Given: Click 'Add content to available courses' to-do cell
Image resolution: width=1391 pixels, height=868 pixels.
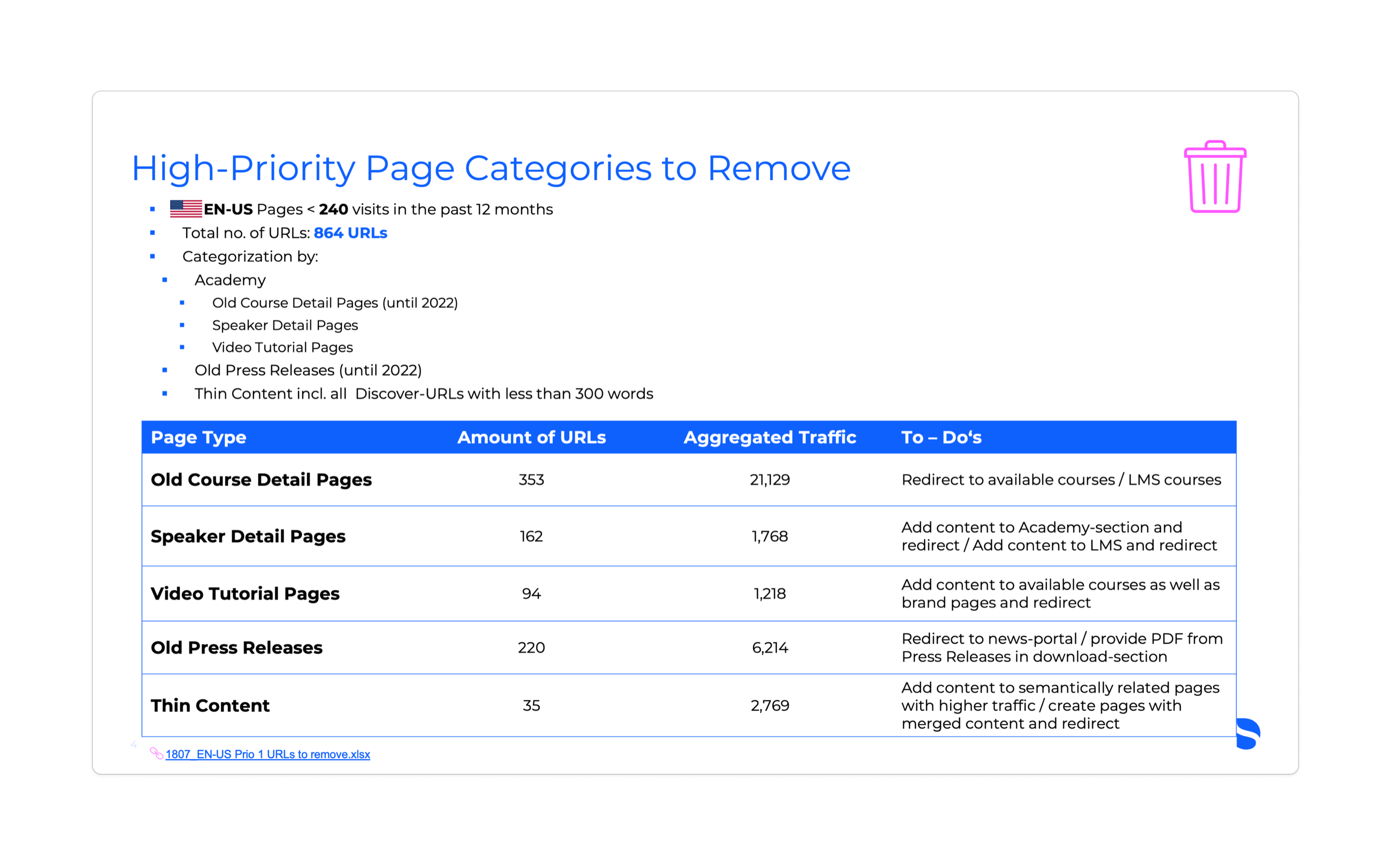Looking at the screenshot, I should (x=1060, y=594).
